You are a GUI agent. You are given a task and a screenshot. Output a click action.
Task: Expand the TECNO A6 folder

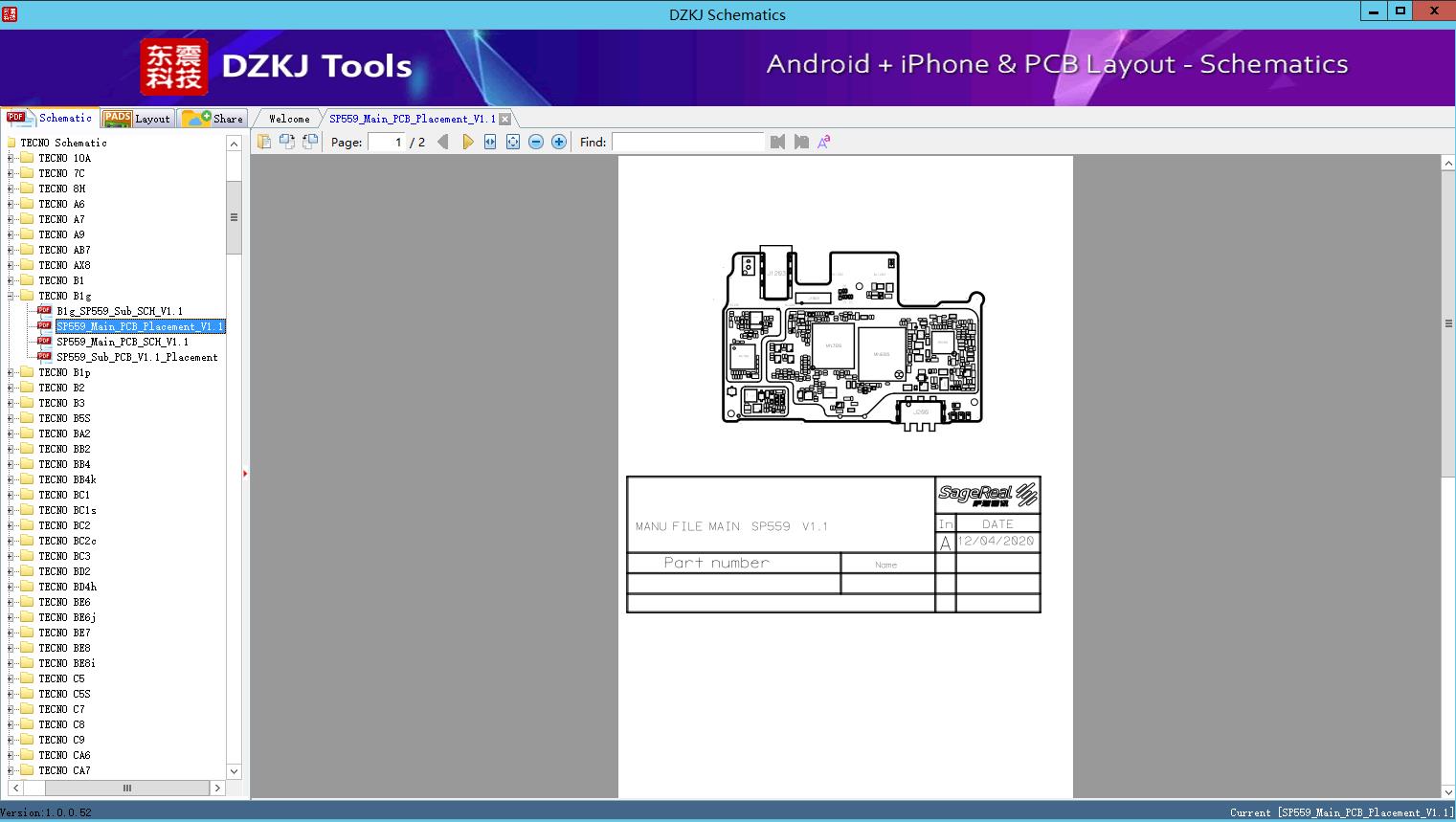[x=11, y=204]
